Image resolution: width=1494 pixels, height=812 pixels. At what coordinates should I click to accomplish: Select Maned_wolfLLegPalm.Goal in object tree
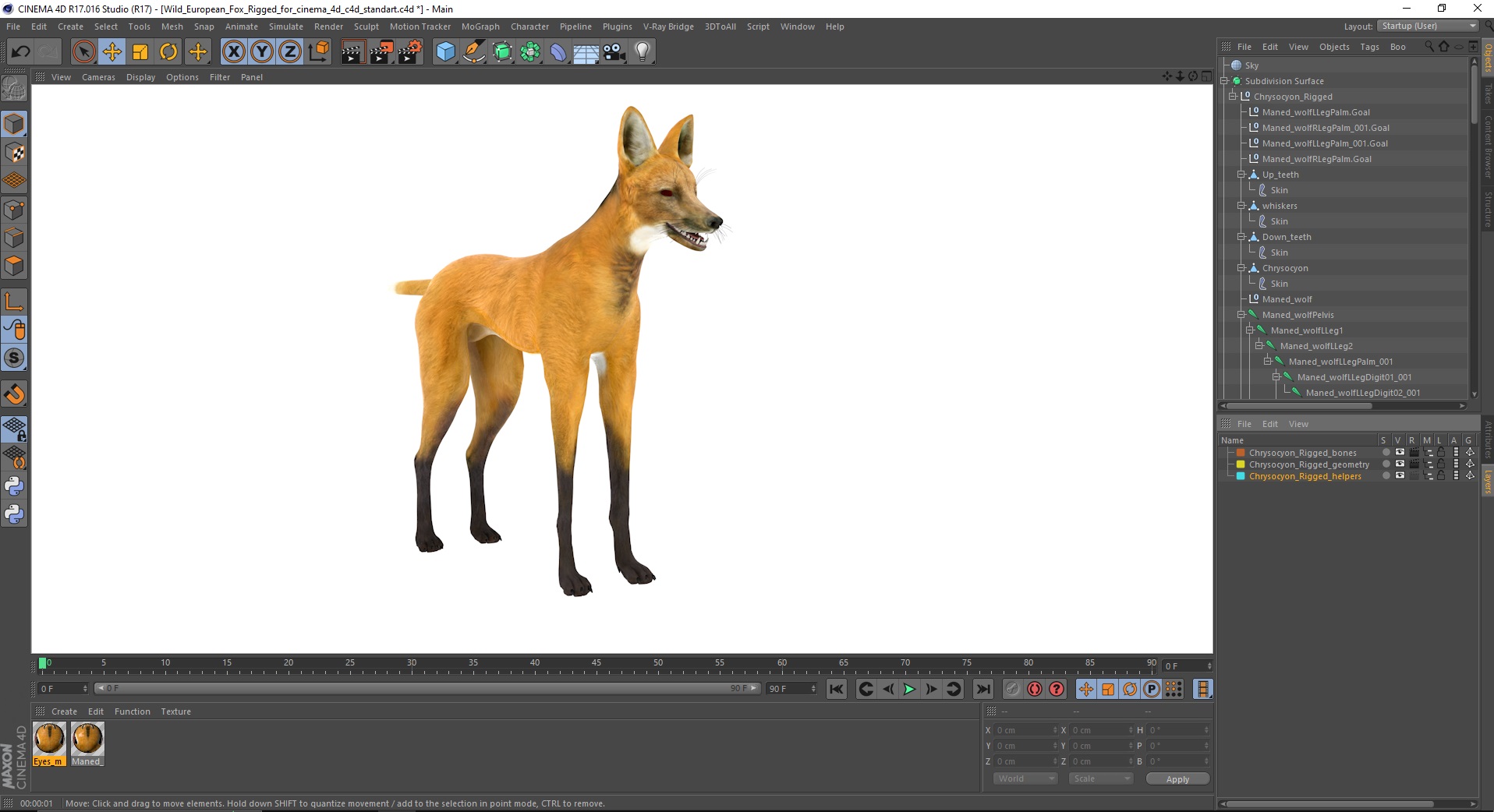[1315, 112]
